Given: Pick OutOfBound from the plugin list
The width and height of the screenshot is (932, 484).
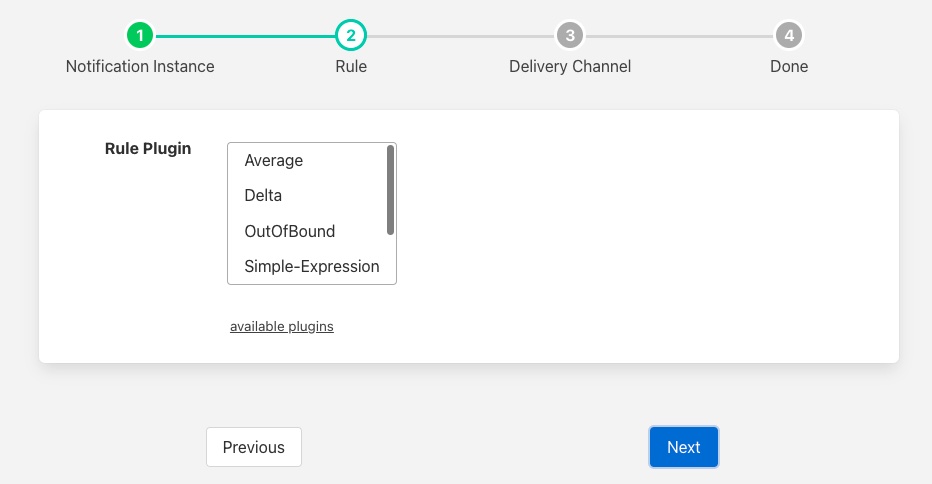Looking at the screenshot, I should point(289,231).
